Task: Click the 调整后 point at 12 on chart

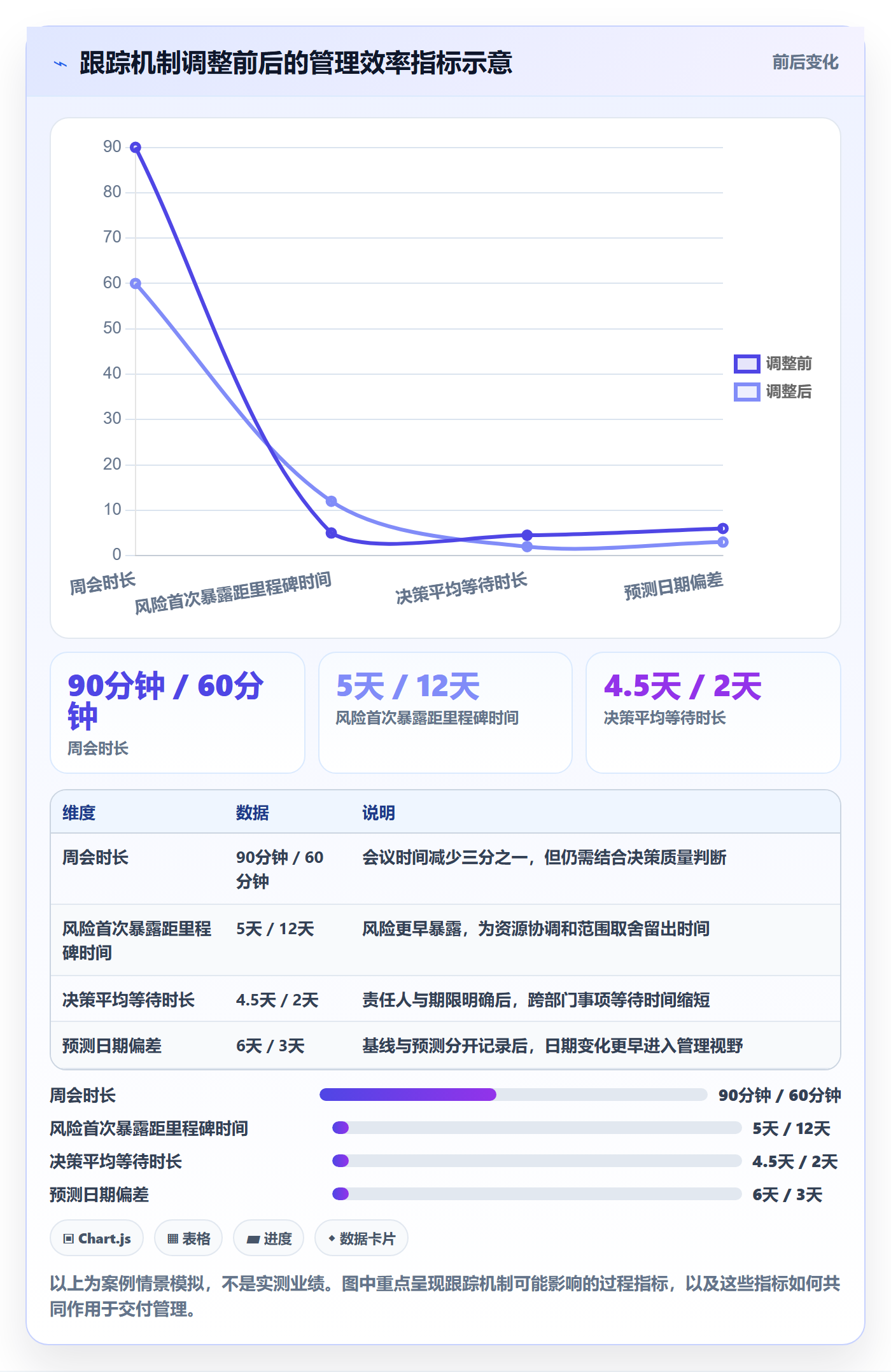Action: 331,501
